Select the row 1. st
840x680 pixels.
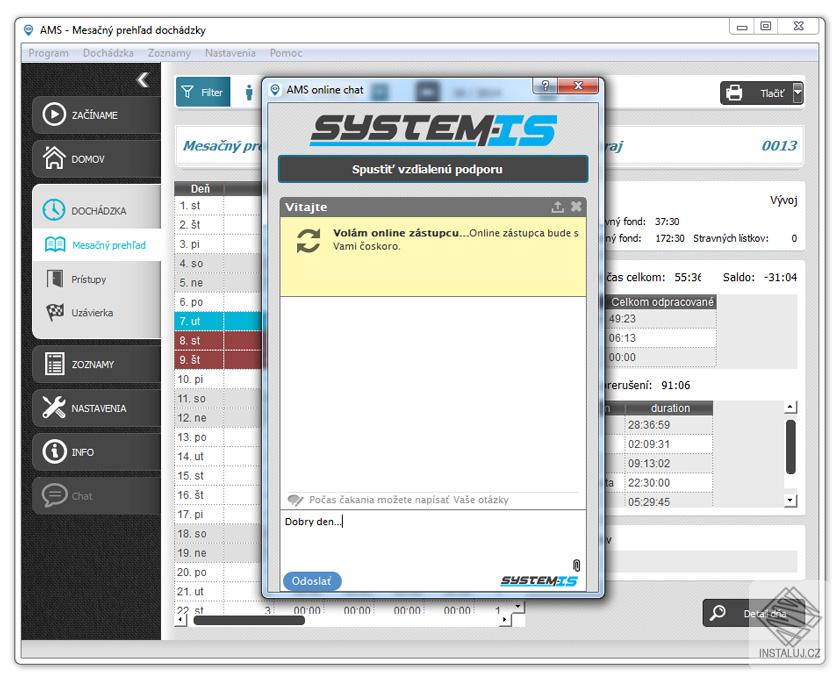coord(219,205)
